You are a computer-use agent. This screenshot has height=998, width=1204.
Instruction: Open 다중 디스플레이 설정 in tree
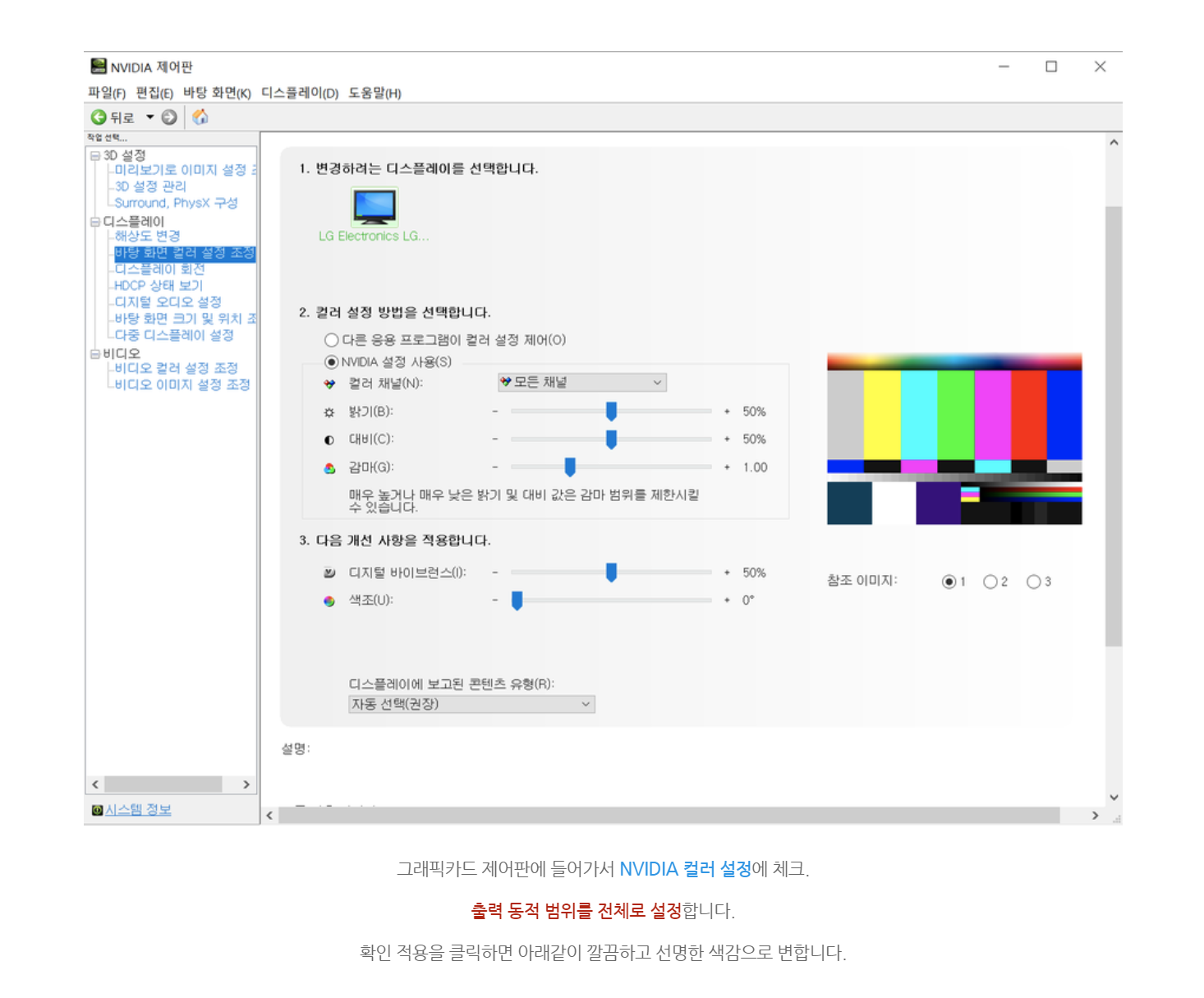point(174,335)
